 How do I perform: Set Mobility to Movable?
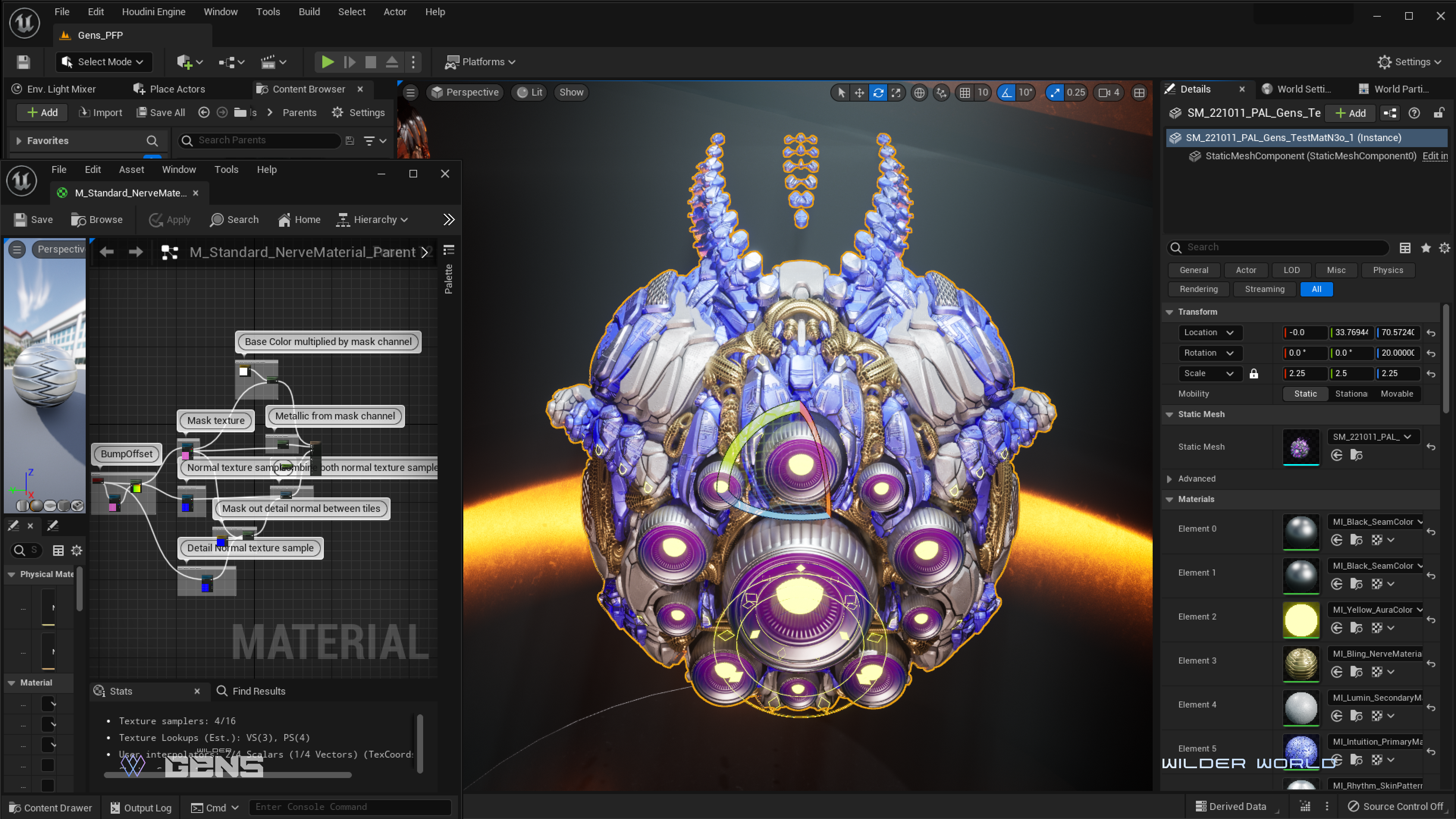(1396, 394)
